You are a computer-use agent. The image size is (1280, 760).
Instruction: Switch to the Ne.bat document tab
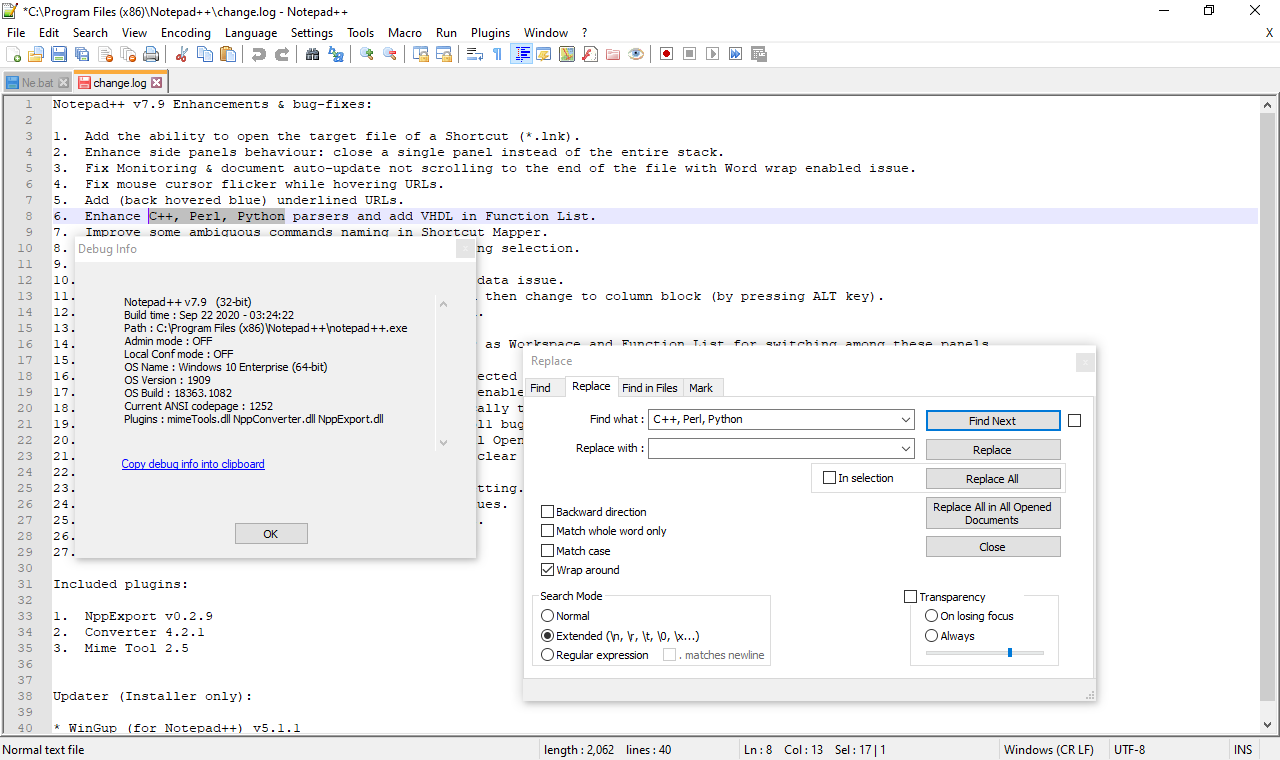(38, 83)
